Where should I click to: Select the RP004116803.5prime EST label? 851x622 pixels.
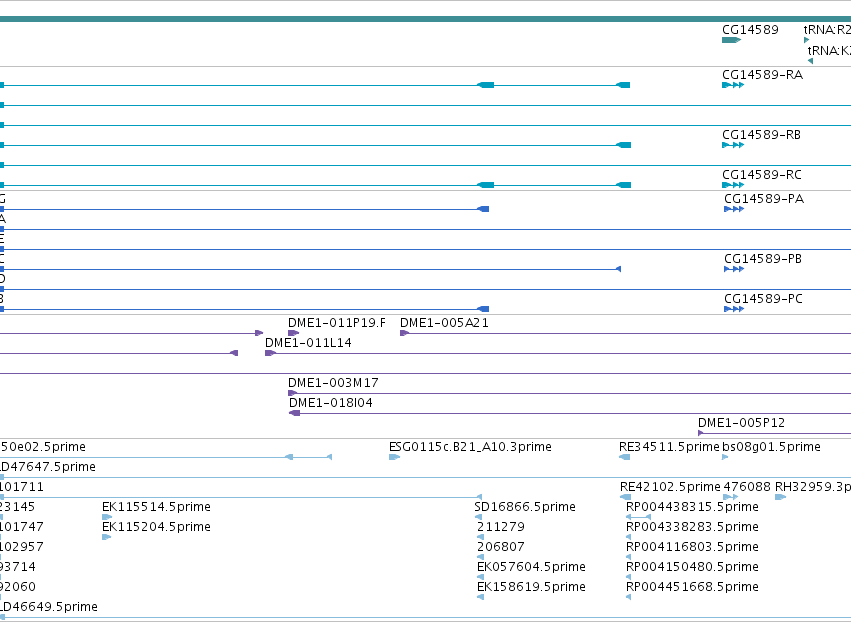click(x=692, y=547)
